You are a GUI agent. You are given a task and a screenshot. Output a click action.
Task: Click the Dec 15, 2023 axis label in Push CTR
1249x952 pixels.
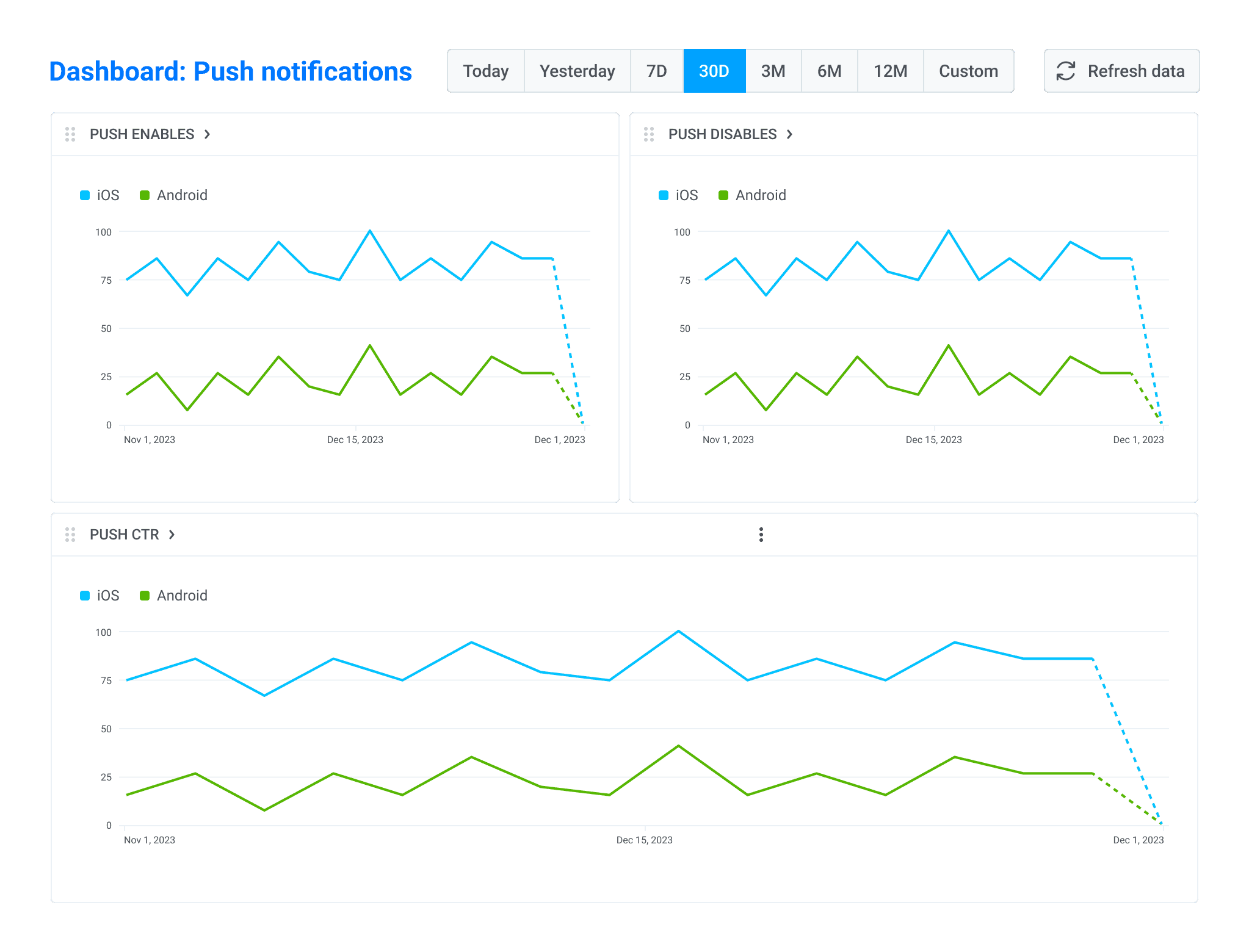pos(644,840)
